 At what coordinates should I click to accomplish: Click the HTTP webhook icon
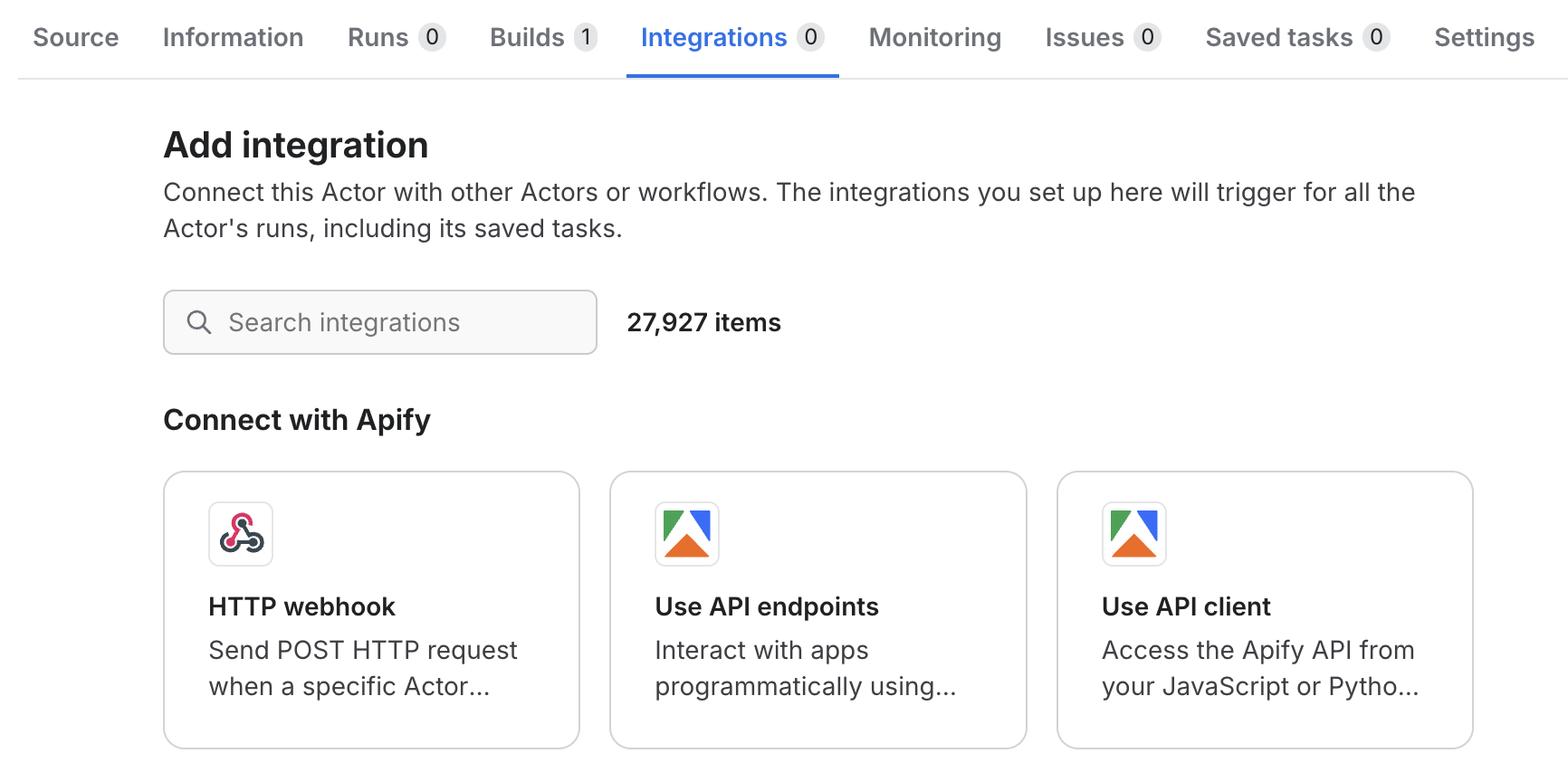click(x=241, y=534)
